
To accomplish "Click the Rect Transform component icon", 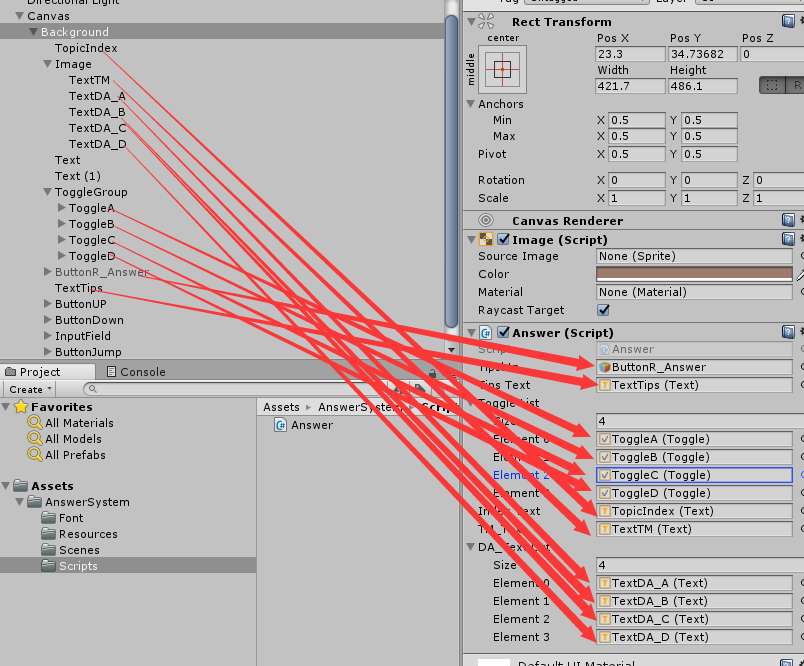I will click(x=486, y=21).
